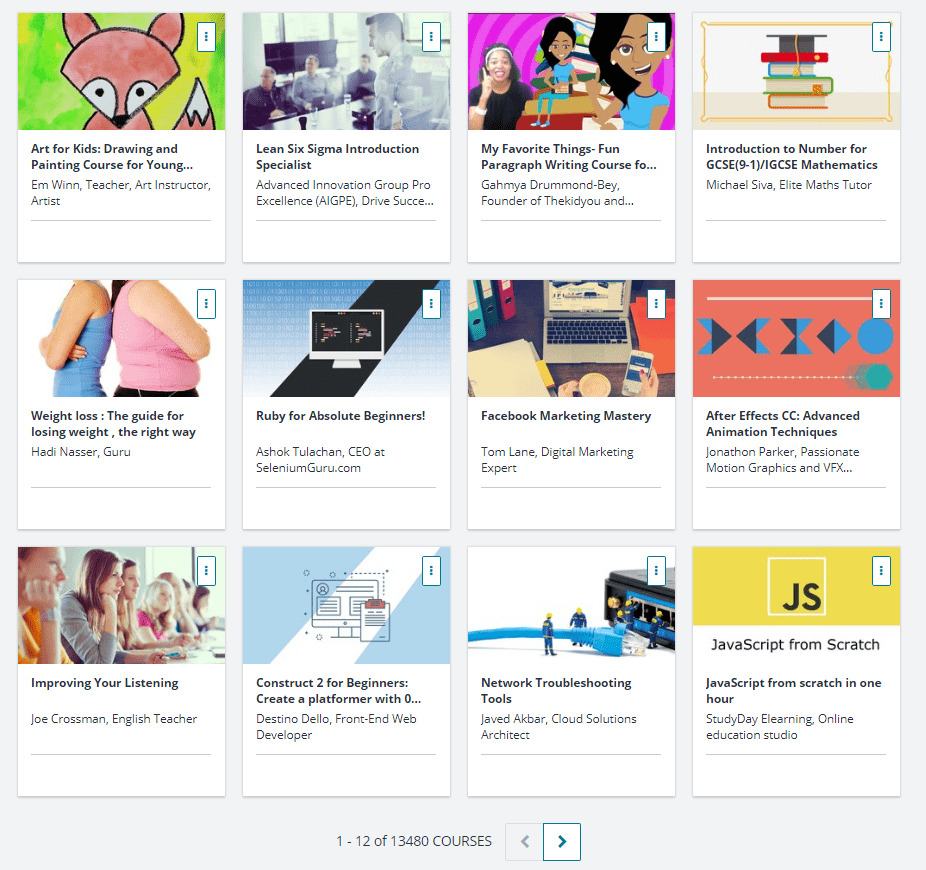Screen dimensions: 926x870
Task: Open three-dot menu on Weight loss card
Action: tap(206, 304)
